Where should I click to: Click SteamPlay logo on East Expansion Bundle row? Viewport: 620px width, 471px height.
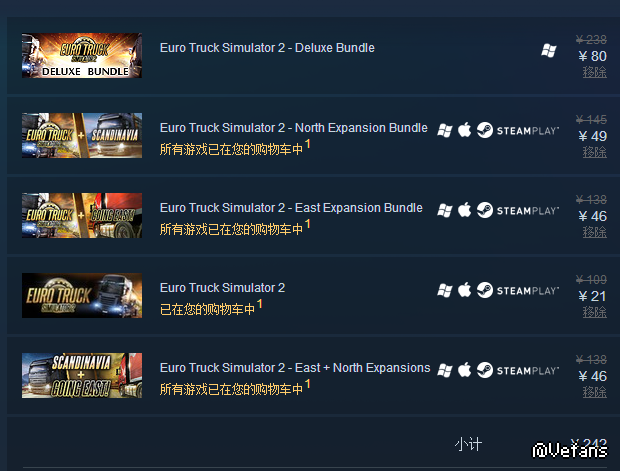[518, 210]
